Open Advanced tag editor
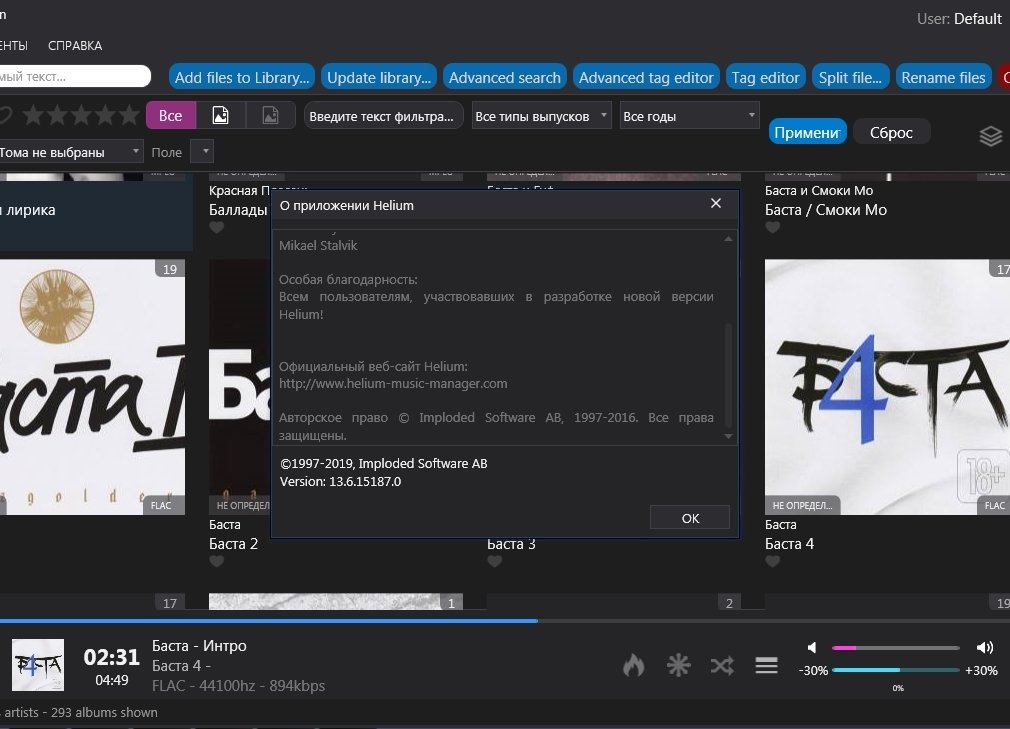The height and width of the screenshot is (729, 1010). [646, 77]
